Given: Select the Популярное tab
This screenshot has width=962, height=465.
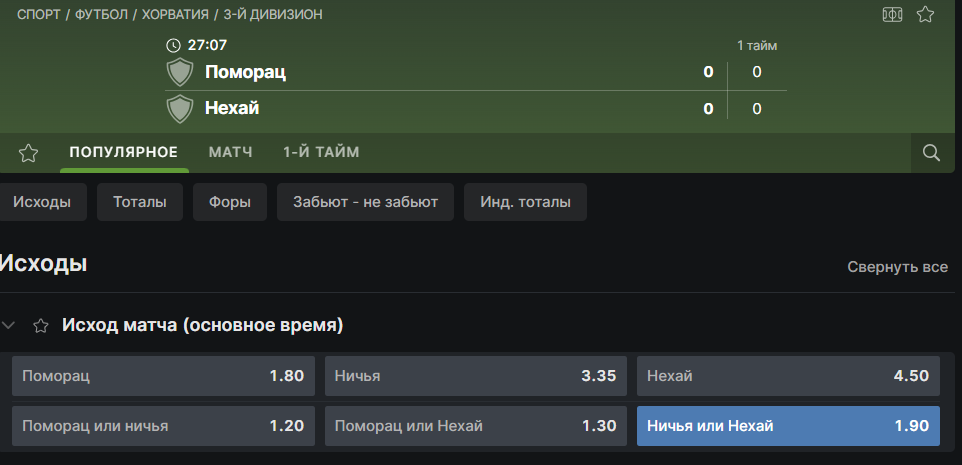Looking at the screenshot, I should click(x=124, y=152).
